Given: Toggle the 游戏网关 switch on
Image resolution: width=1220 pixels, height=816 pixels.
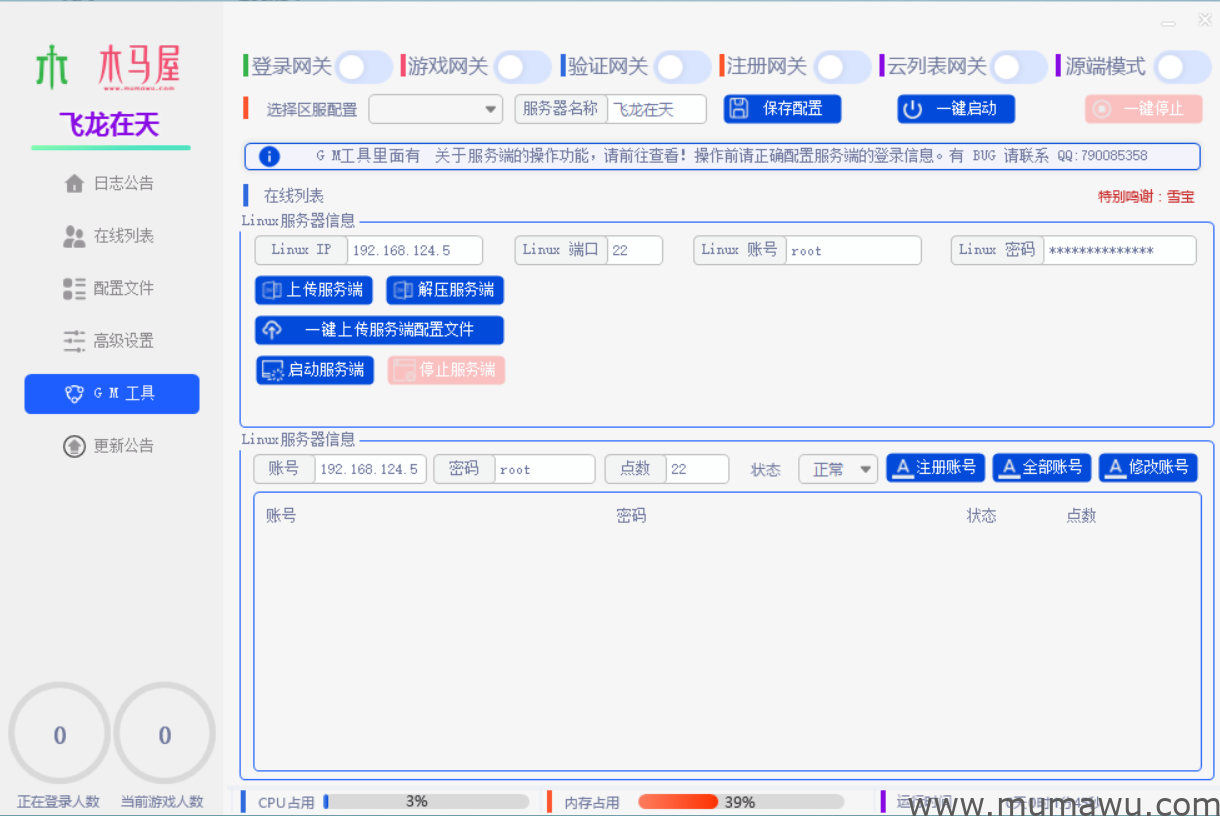Looking at the screenshot, I should [x=523, y=65].
